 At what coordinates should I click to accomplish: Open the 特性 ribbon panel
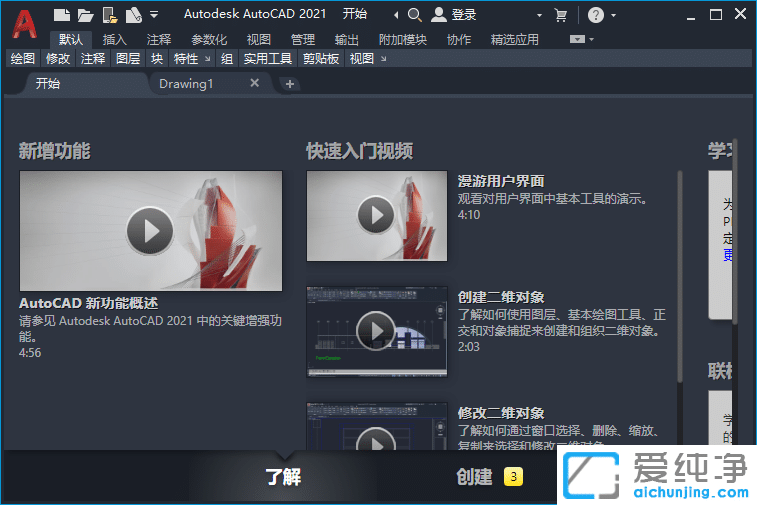coord(186,59)
